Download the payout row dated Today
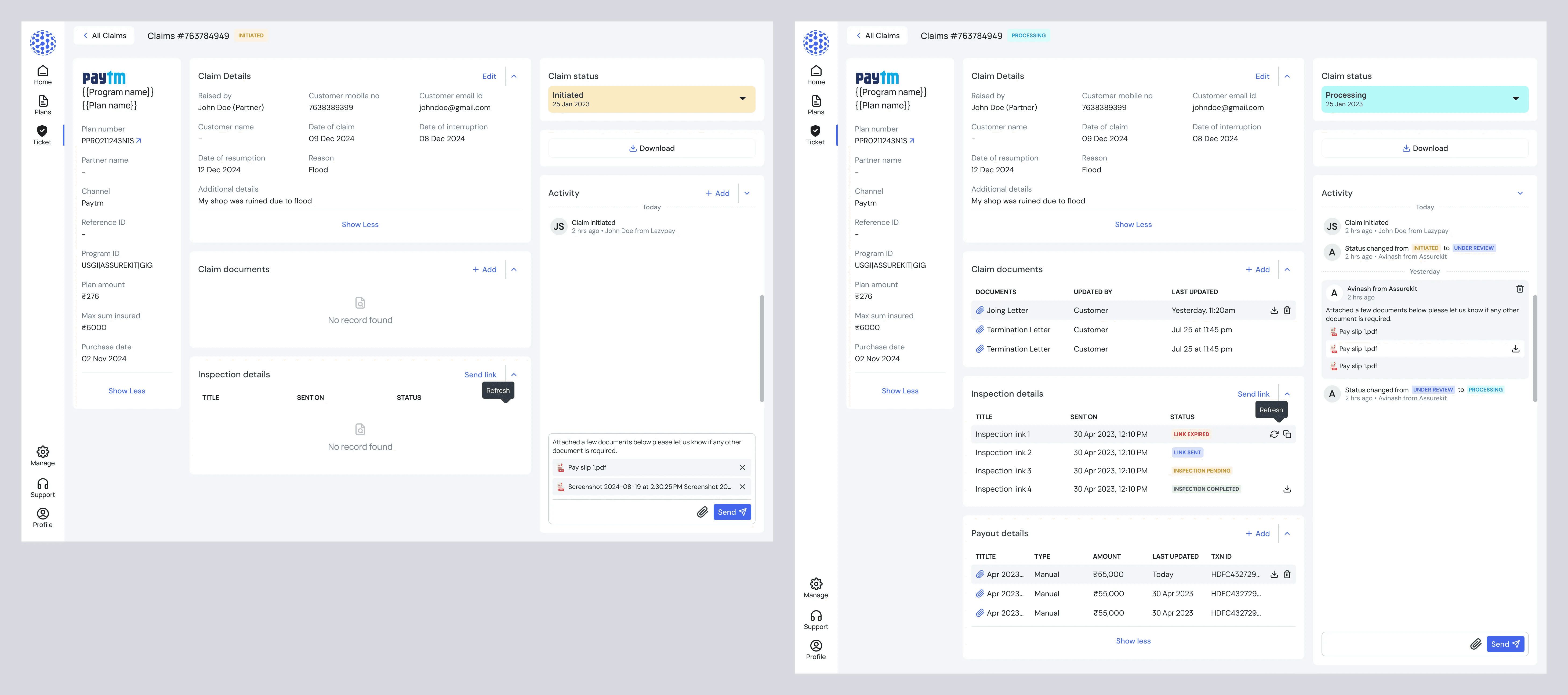This screenshot has height=695, width=1568. [x=1274, y=575]
